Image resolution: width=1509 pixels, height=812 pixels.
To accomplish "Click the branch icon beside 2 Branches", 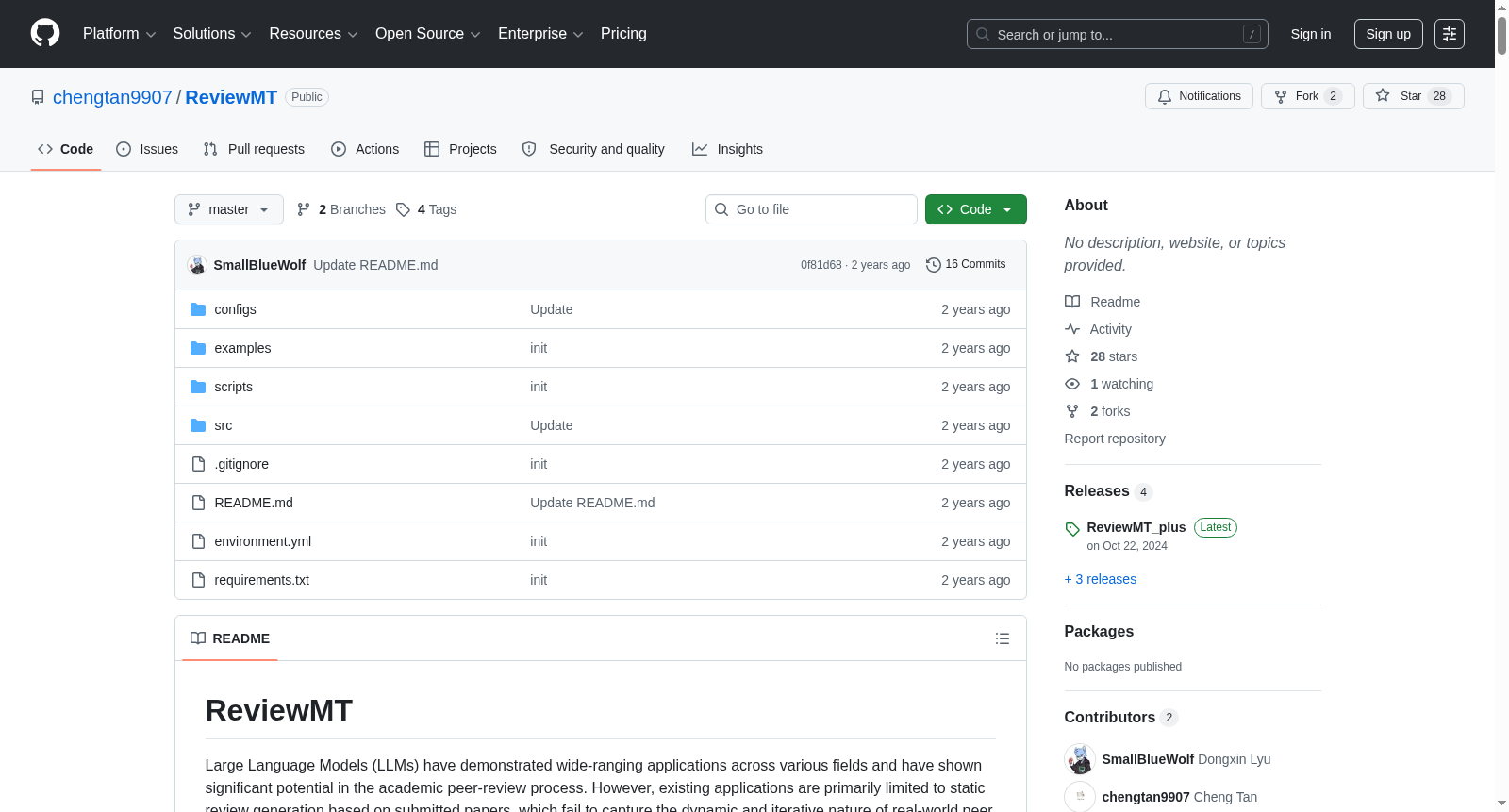I will pyautogui.click(x=304, y=209).
